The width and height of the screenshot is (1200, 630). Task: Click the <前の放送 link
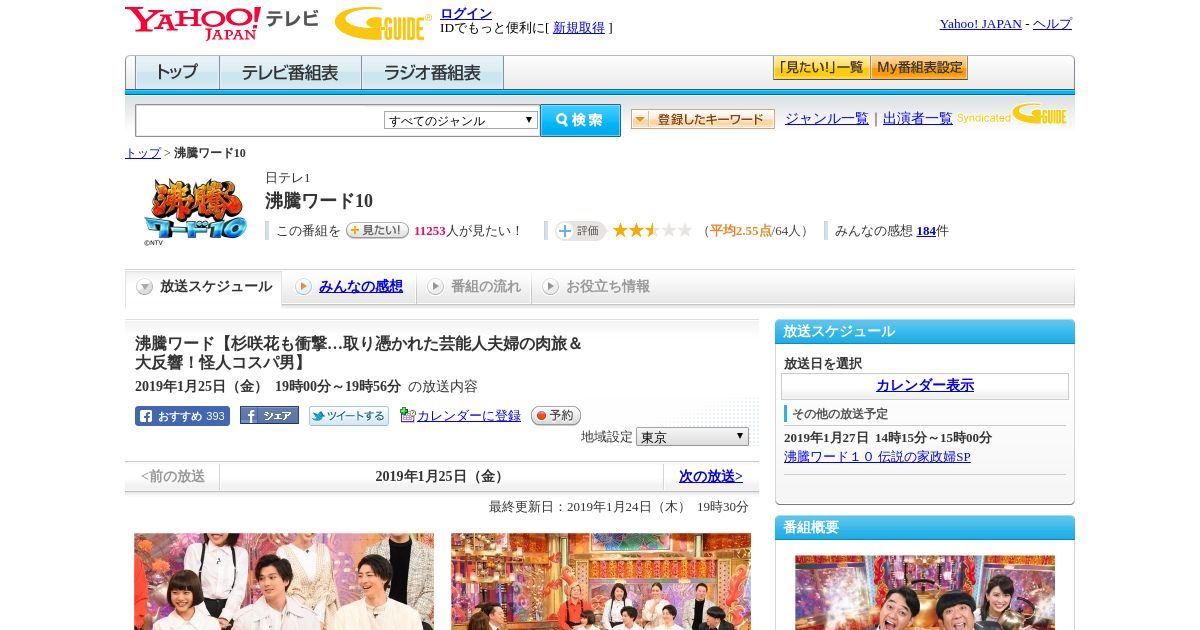click(173, 477)
